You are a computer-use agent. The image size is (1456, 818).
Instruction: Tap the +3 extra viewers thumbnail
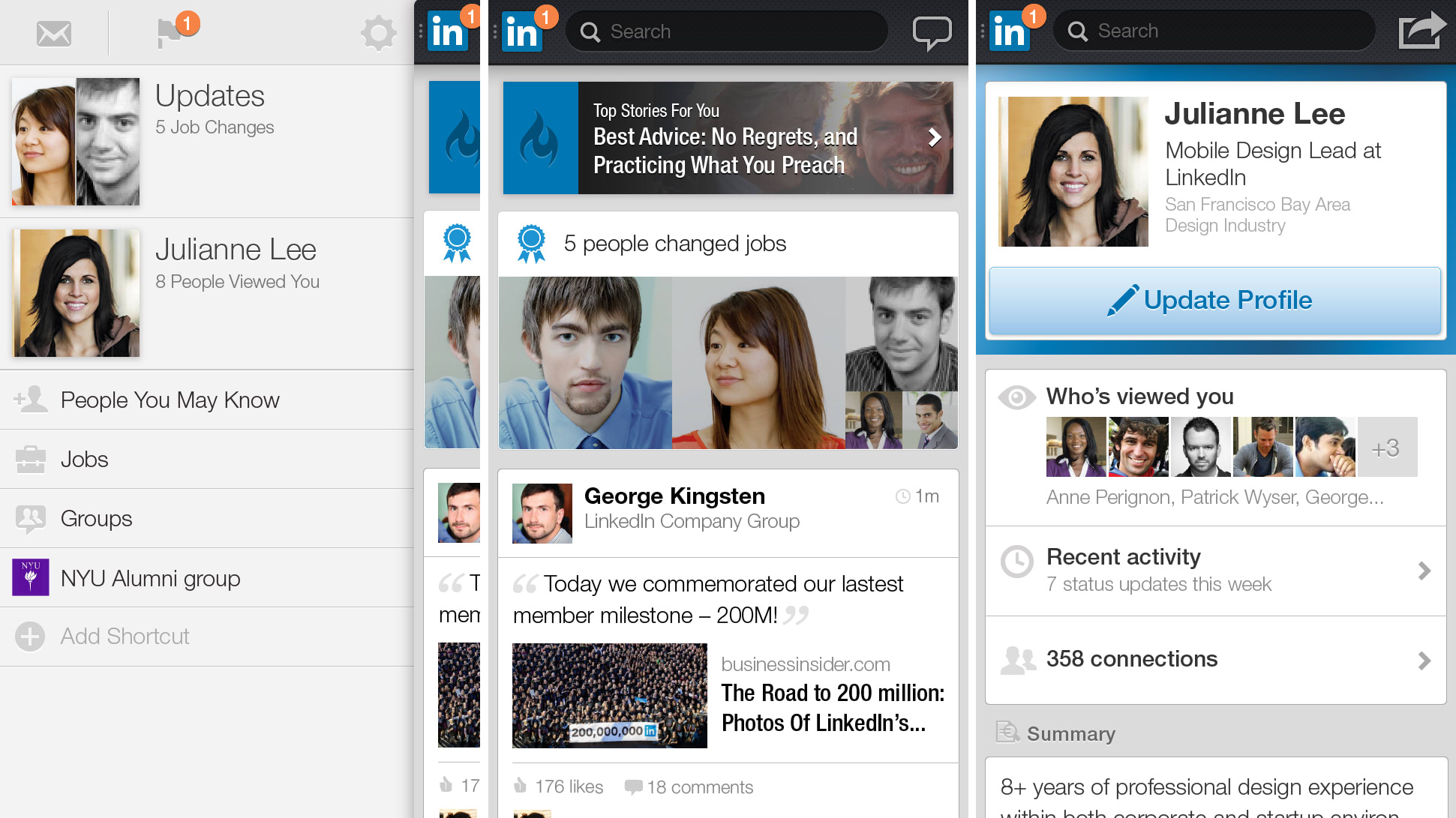click(1387, 447)
